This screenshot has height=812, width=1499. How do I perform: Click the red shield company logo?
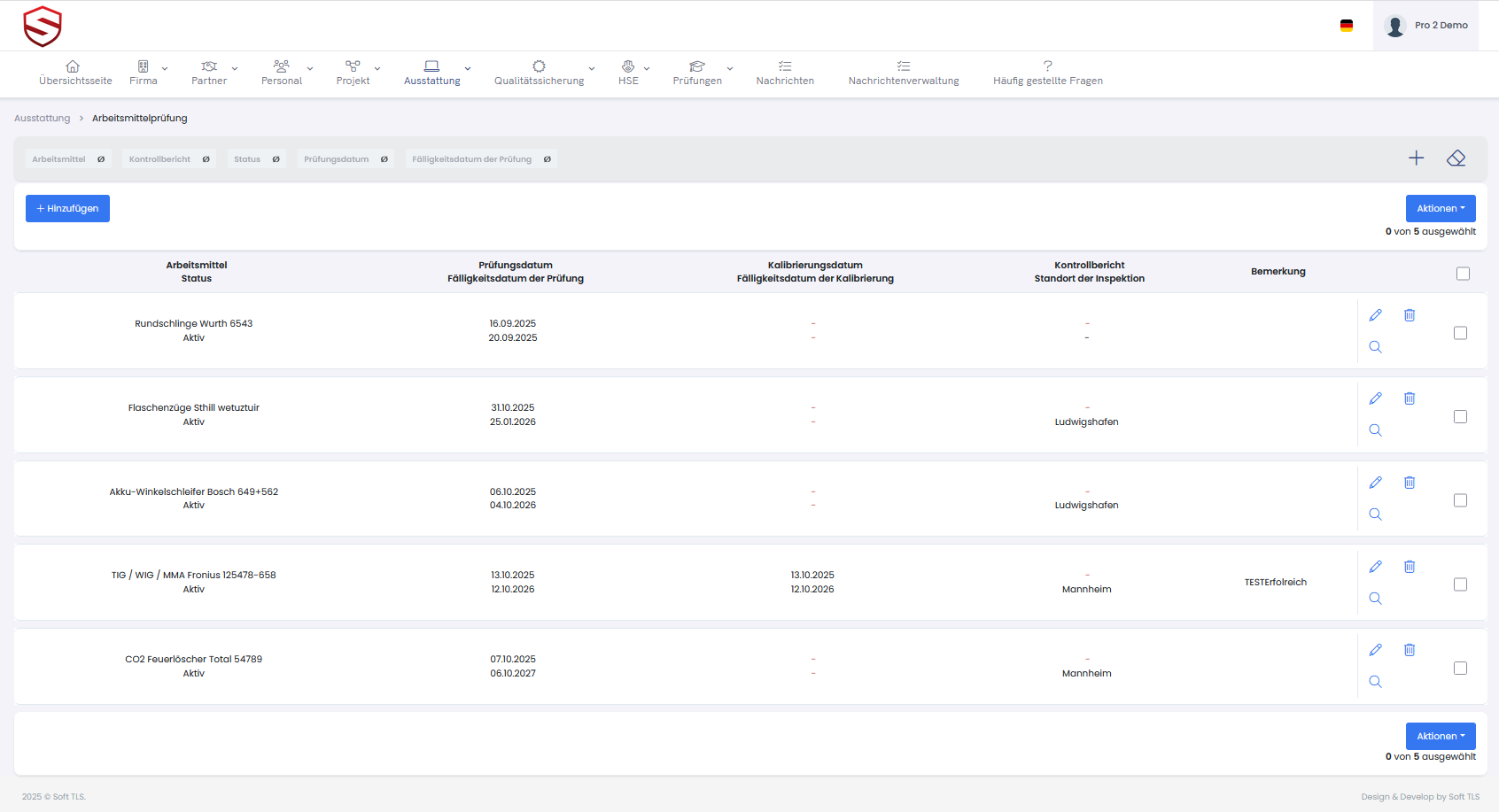click(43, 26)
